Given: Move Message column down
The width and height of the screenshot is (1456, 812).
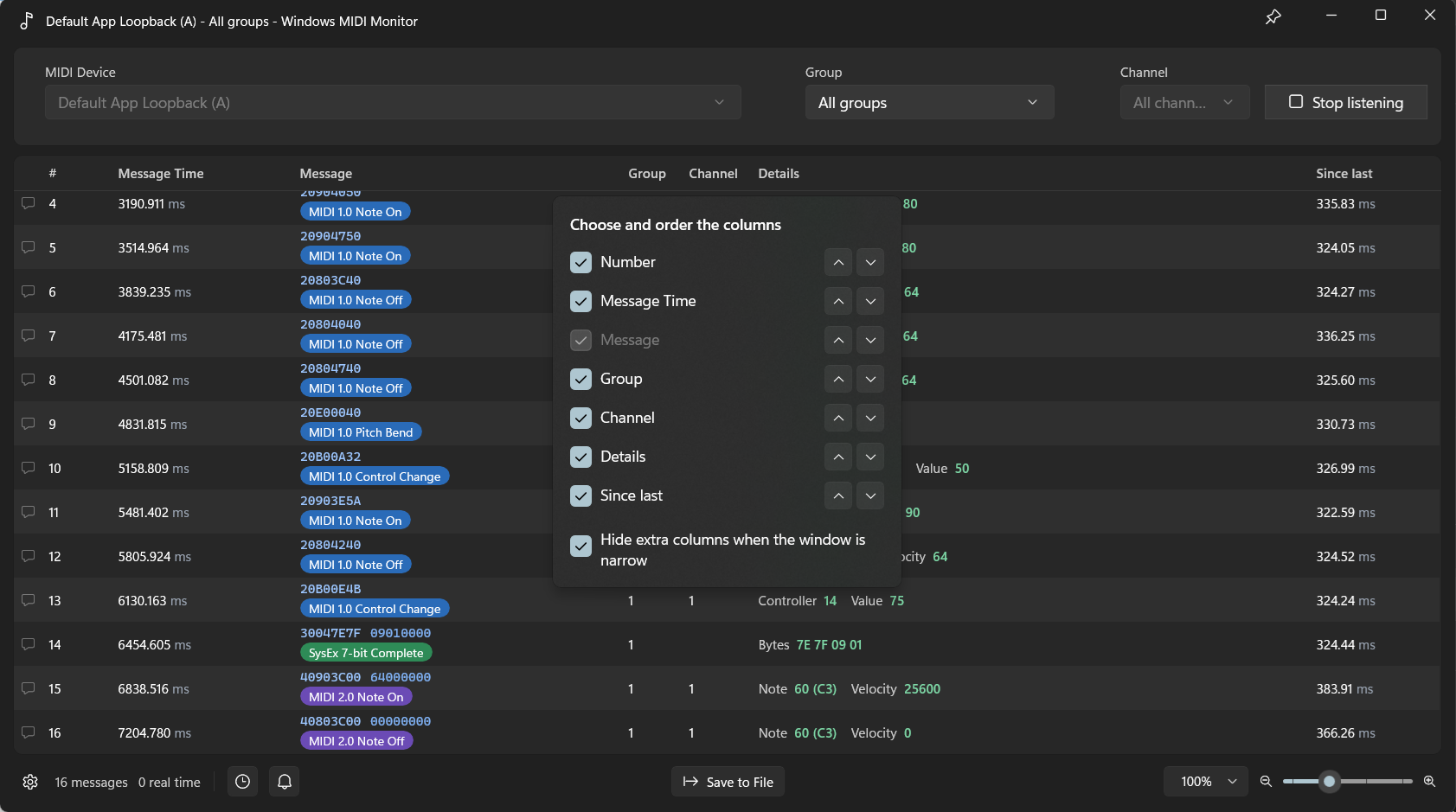Looking at the screenshot, I should (870, 340).
